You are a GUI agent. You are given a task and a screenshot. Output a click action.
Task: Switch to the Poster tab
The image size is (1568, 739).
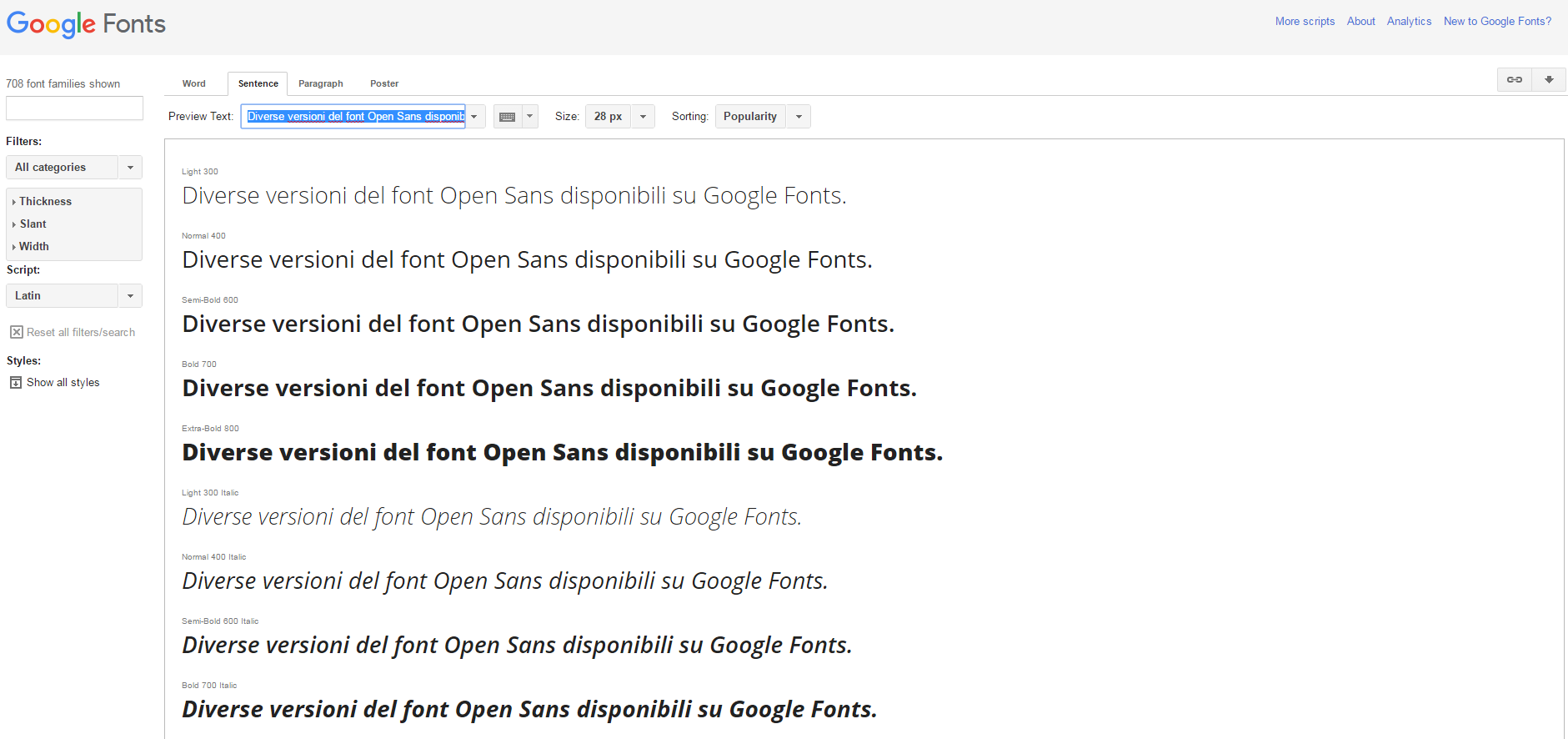click(x=384, y=83)
